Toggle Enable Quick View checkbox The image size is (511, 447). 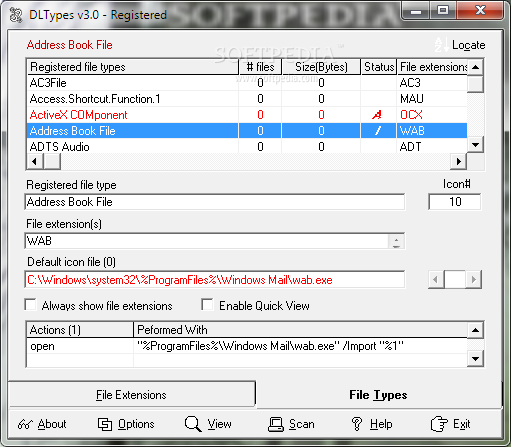207,305
